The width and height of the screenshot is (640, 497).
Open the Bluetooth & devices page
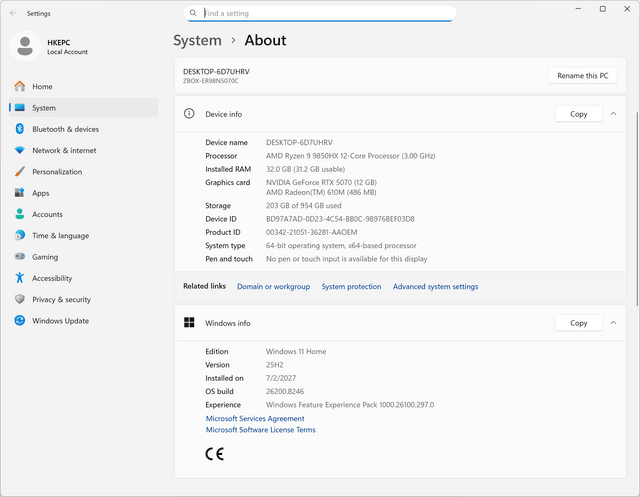(83, 129)
